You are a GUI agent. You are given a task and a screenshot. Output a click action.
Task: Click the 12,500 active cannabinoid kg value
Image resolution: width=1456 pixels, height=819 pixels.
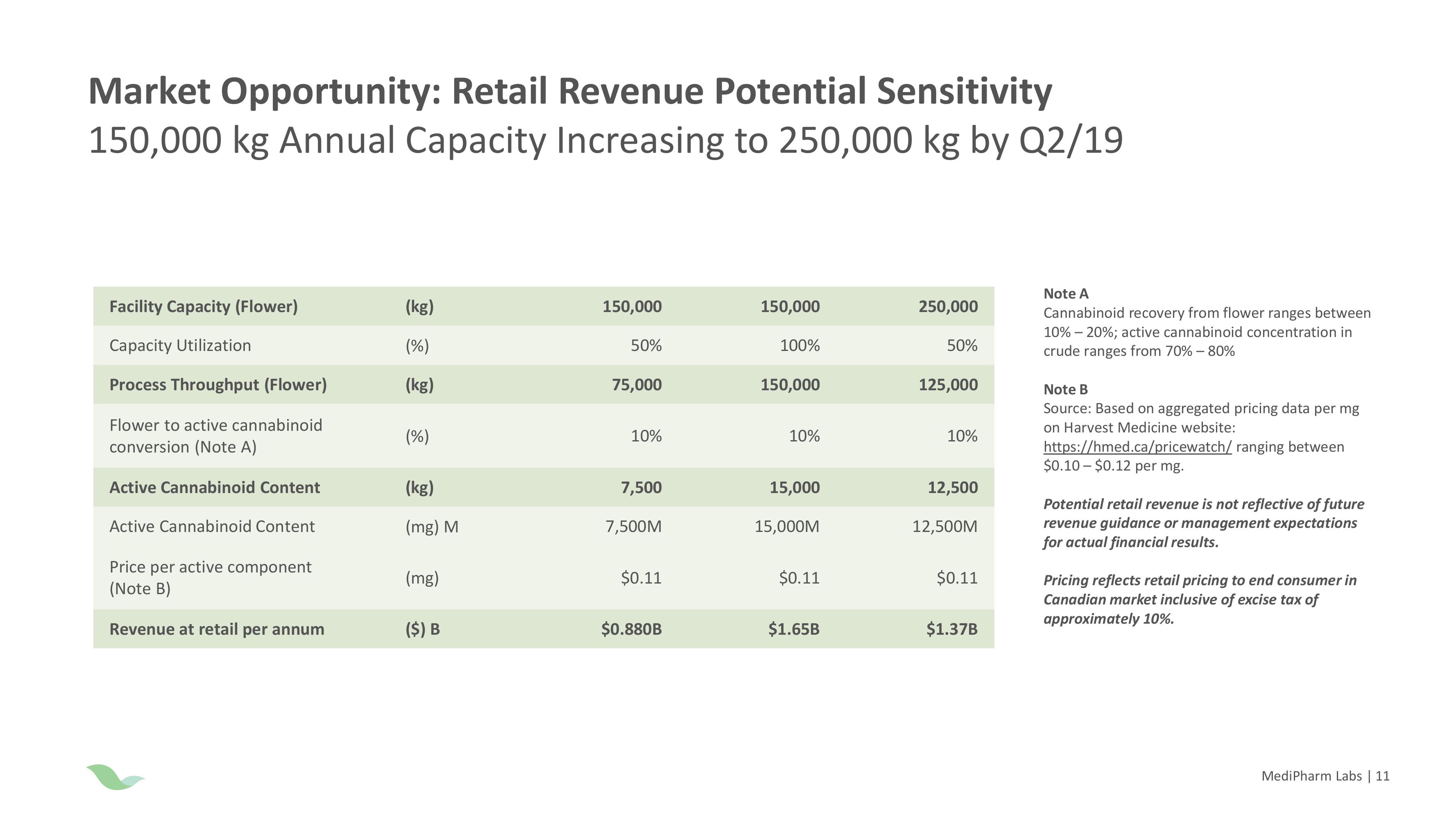coord(952,487)
